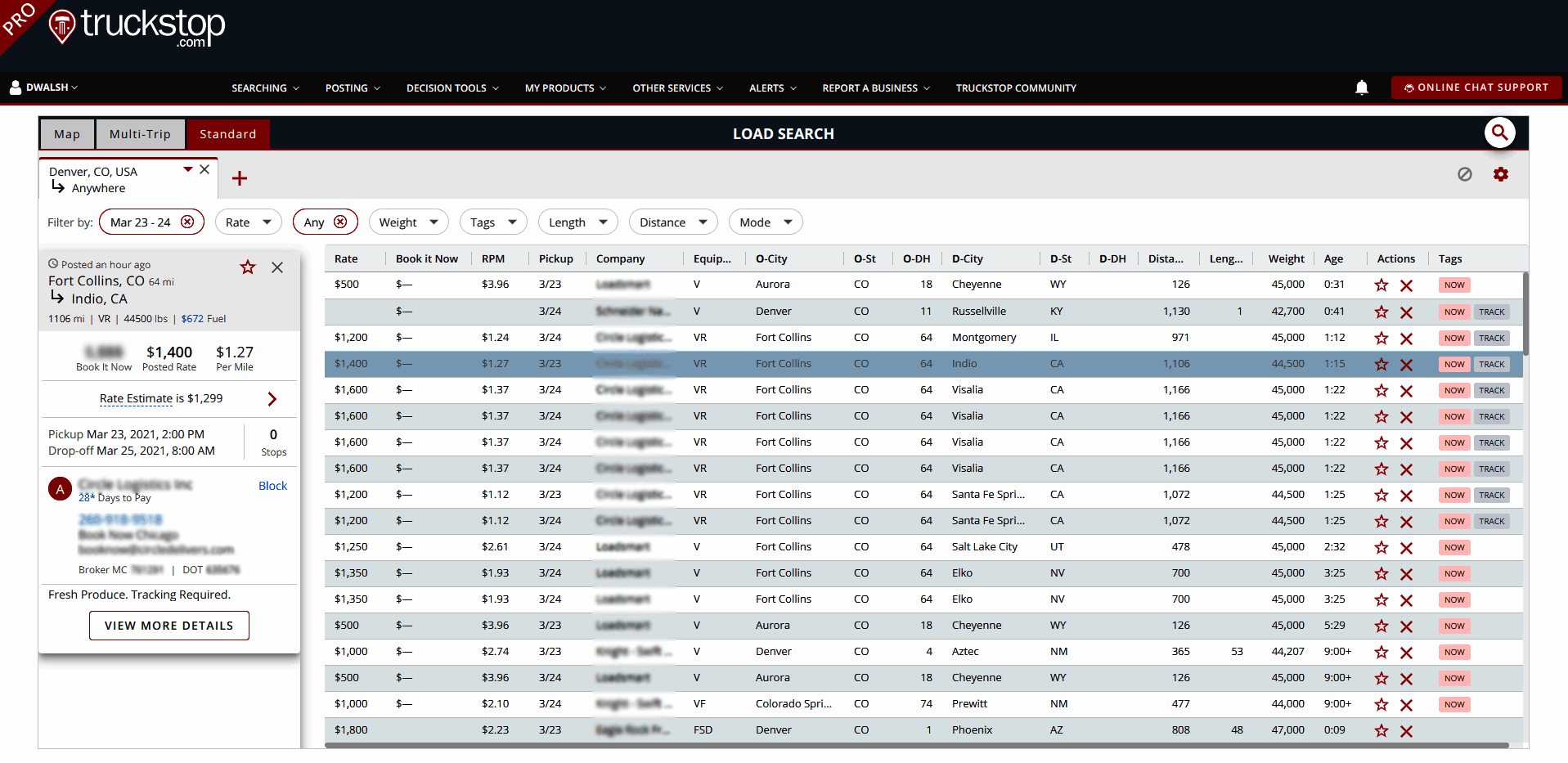Open the Decision Tools menu
This screenshot has height=763, width=1568.
click(x=452, y=88)
